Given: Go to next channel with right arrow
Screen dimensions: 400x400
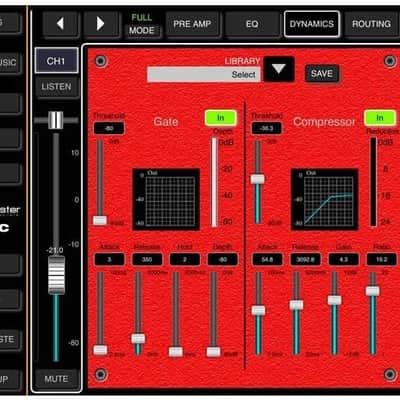Looking at the screenshot, I should (x=100, y=24).
